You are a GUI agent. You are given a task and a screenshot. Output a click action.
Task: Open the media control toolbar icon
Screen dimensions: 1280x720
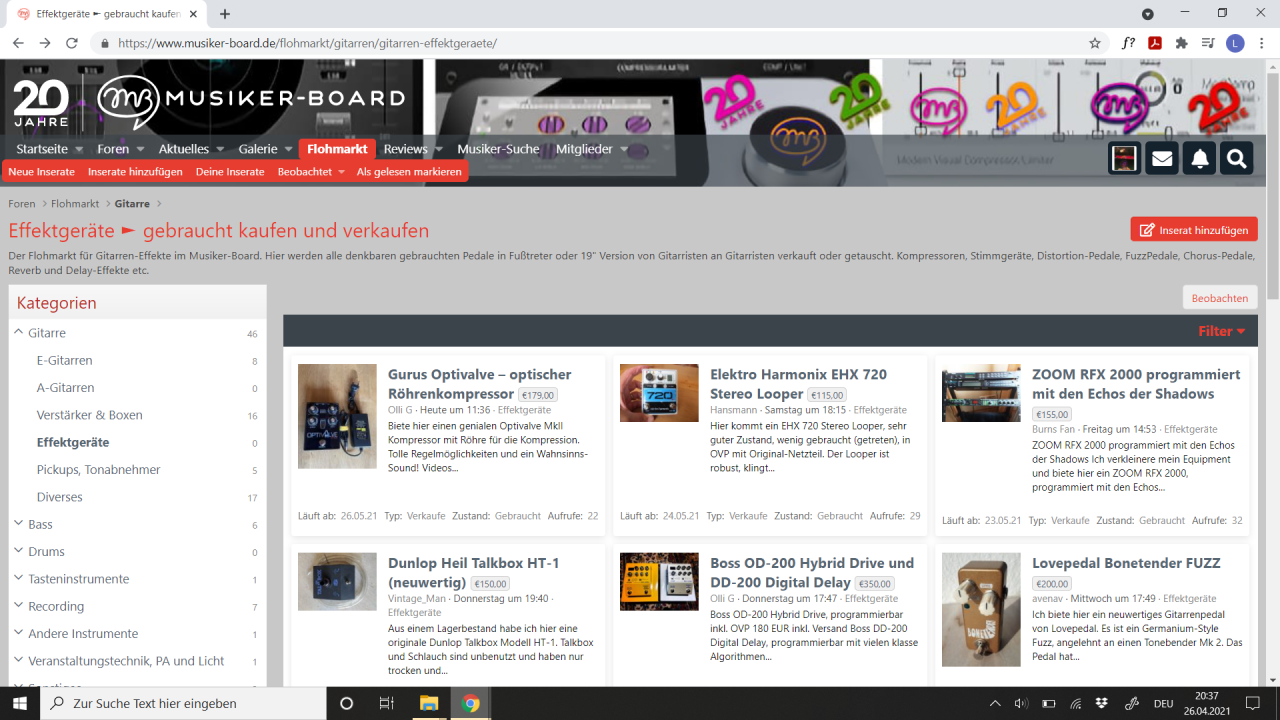(x=1208, y=43)
